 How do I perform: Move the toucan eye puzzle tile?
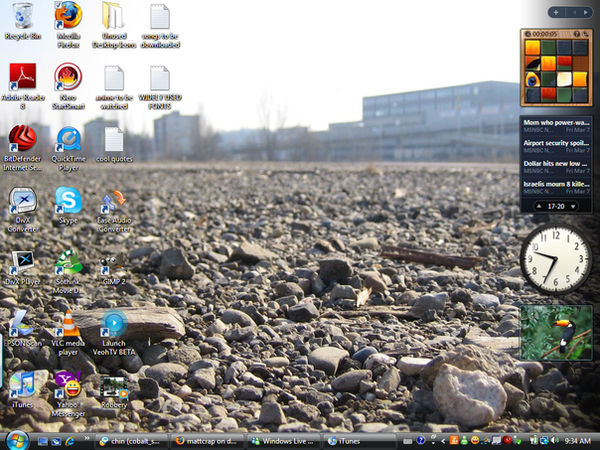coord(532,80)
